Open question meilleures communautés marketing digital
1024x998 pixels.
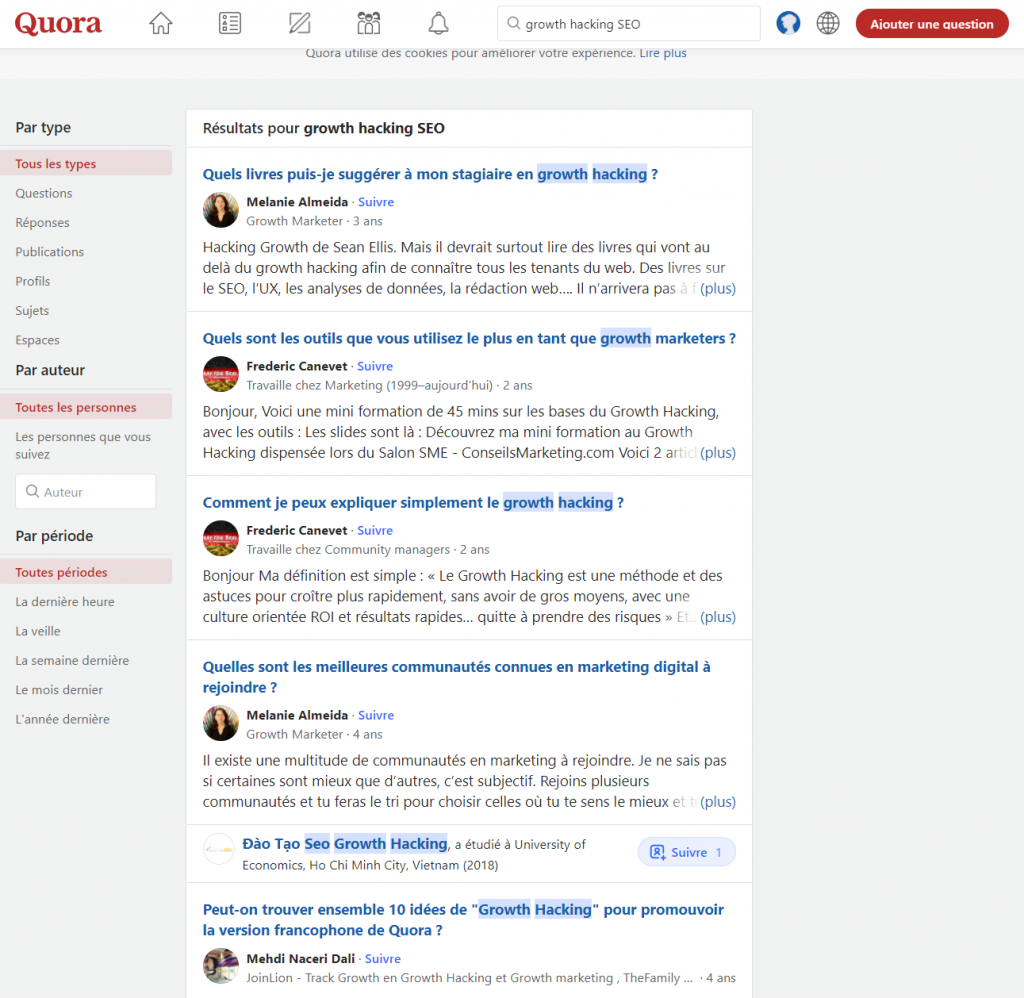[456, 677]
